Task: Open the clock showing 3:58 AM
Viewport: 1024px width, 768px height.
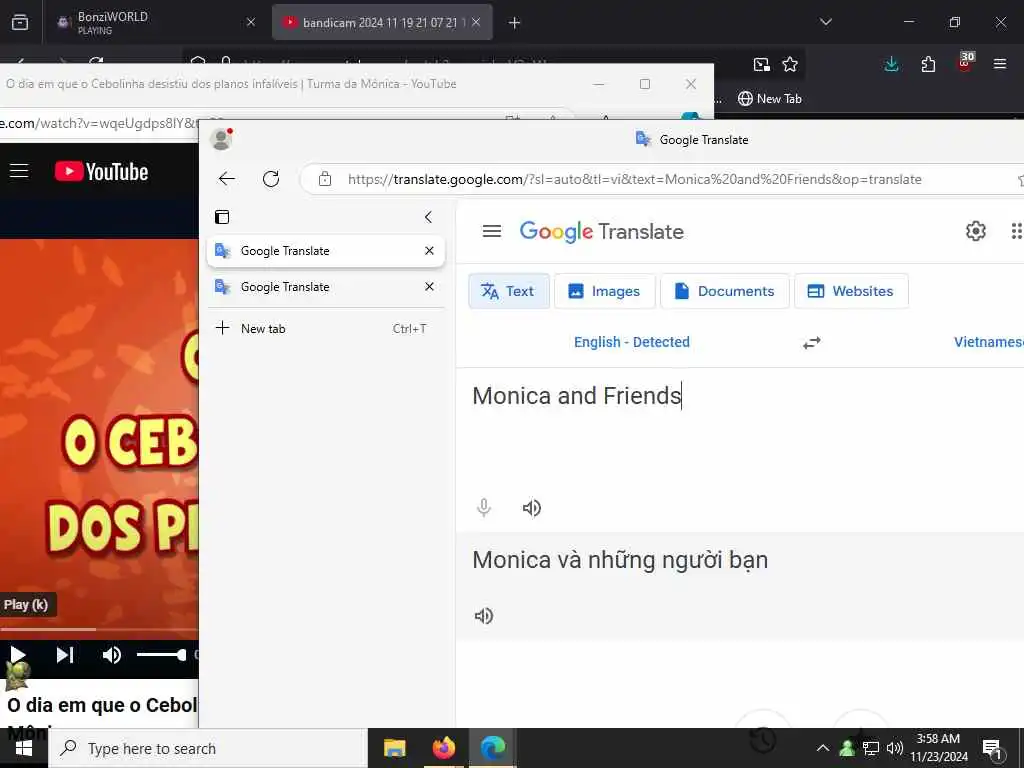Action: click(938, 748)
